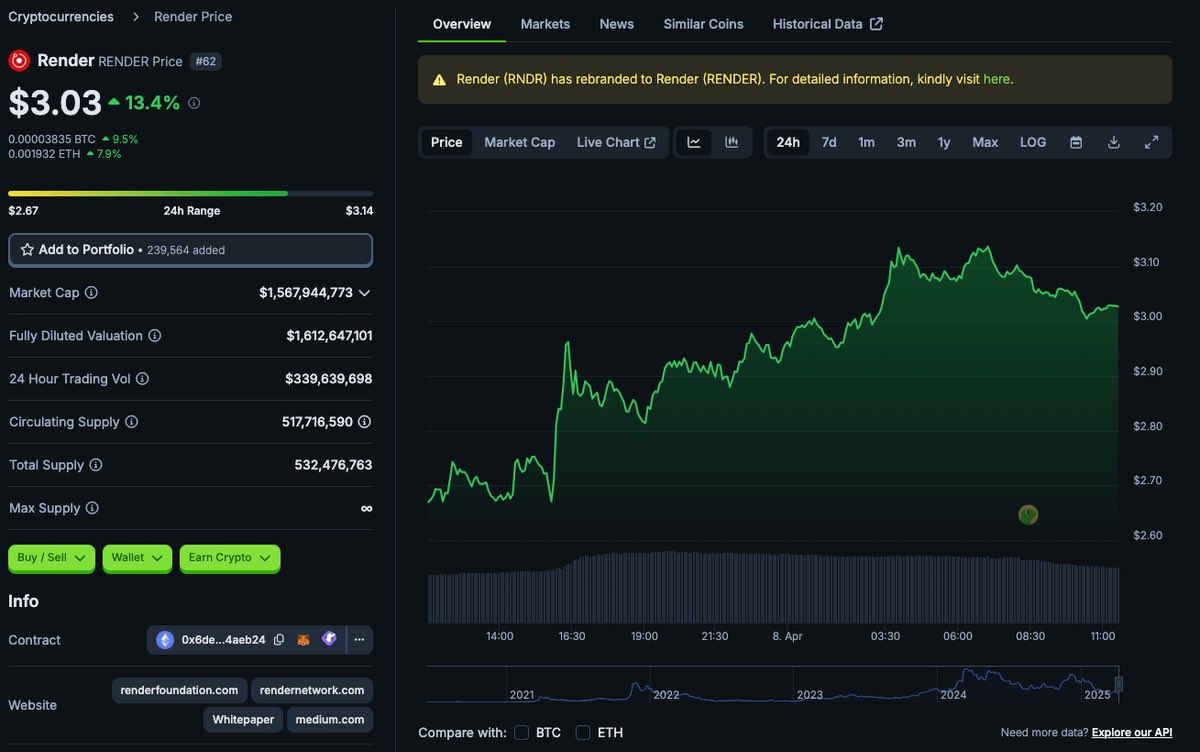This screenshot has width=1200, height=752.
Task: Open the medium.com link
Action: click(x=330, y=719)
